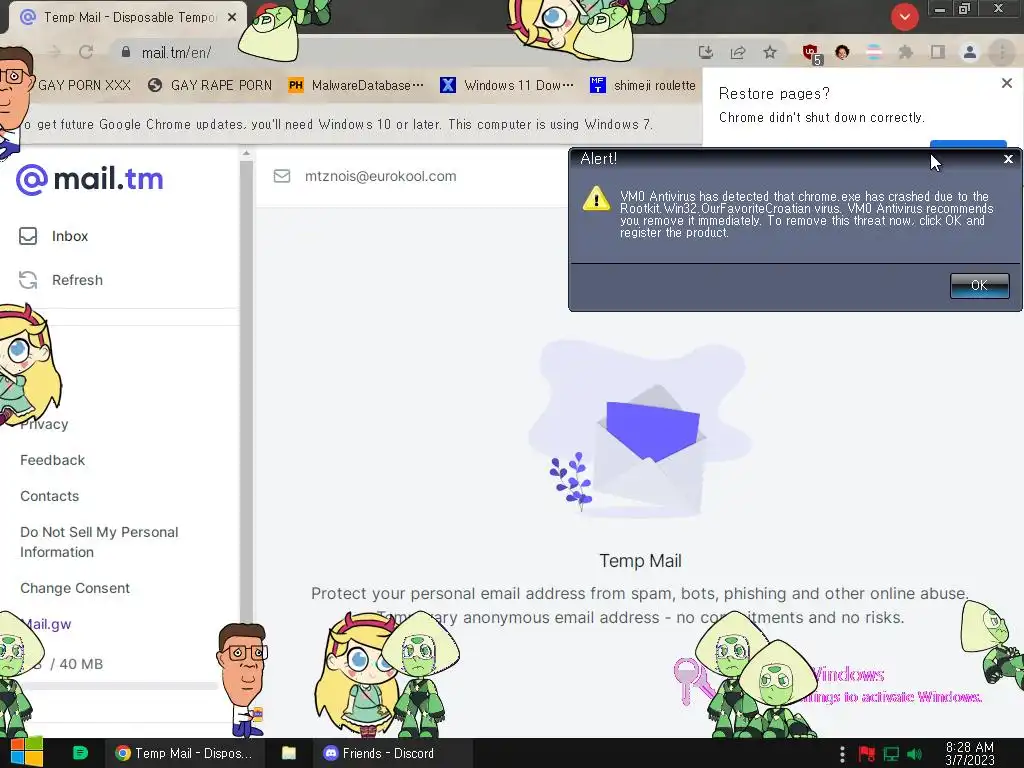
Task: Click the Refresh arrows icon
Action: [x=28, y=280]
